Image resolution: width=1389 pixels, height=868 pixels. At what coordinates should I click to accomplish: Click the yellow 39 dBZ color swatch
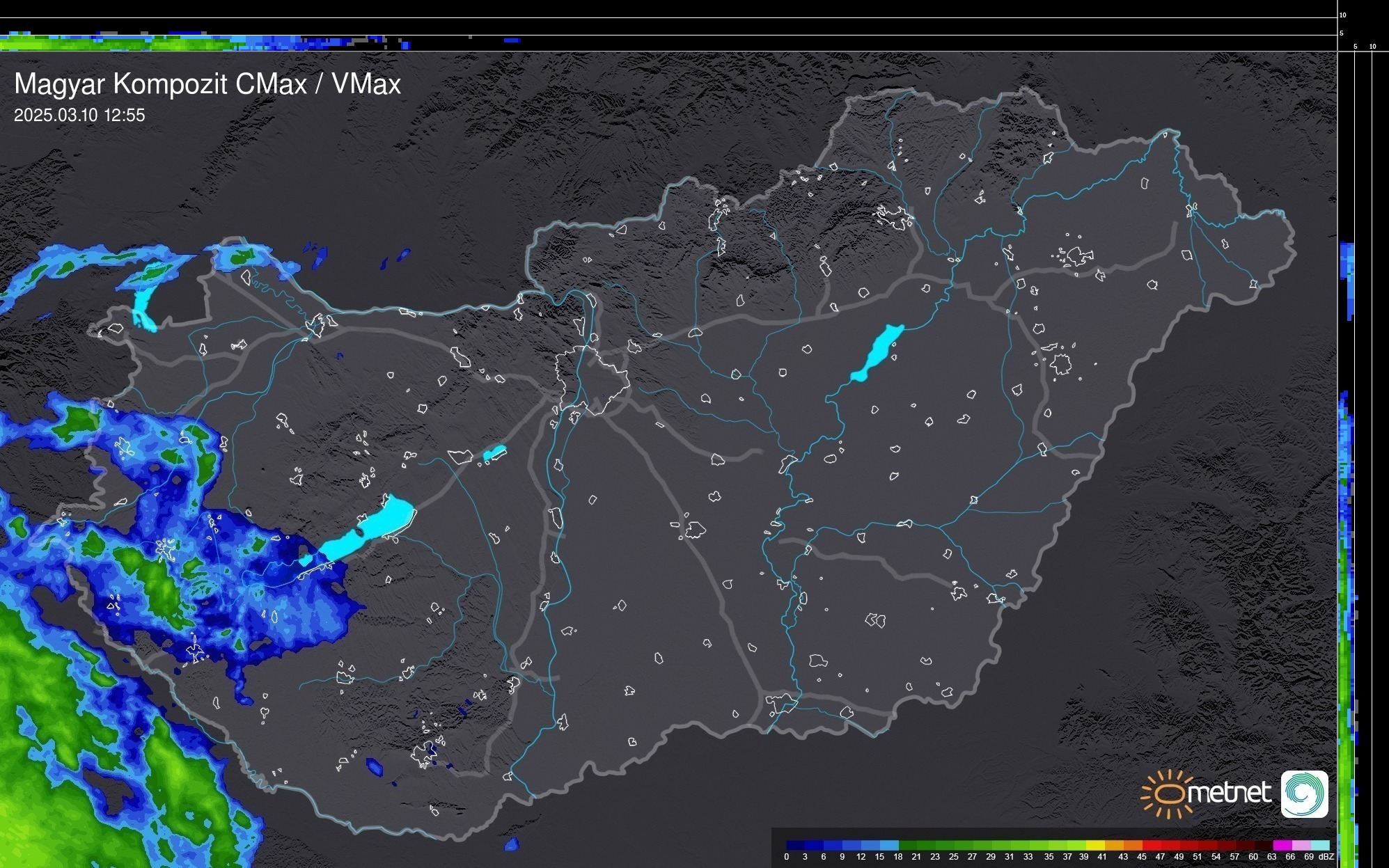point(1095,846)
